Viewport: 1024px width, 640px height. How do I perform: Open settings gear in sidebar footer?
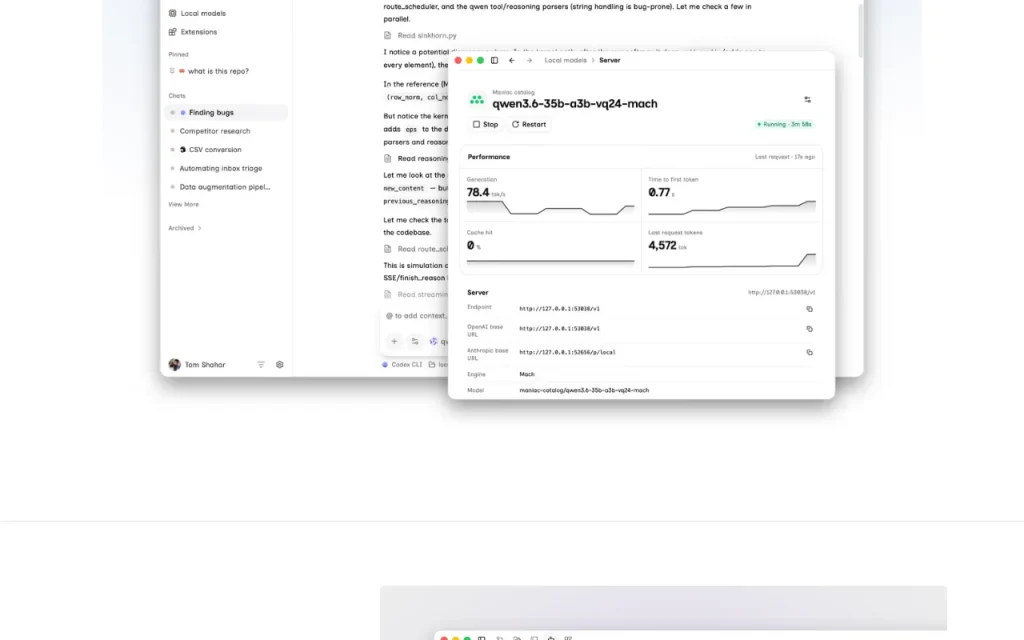280,364
